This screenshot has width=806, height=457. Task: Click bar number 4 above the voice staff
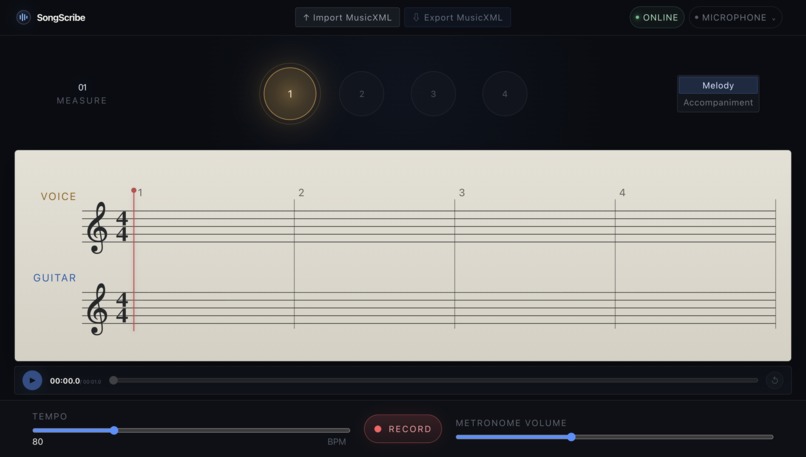point(622,193)
